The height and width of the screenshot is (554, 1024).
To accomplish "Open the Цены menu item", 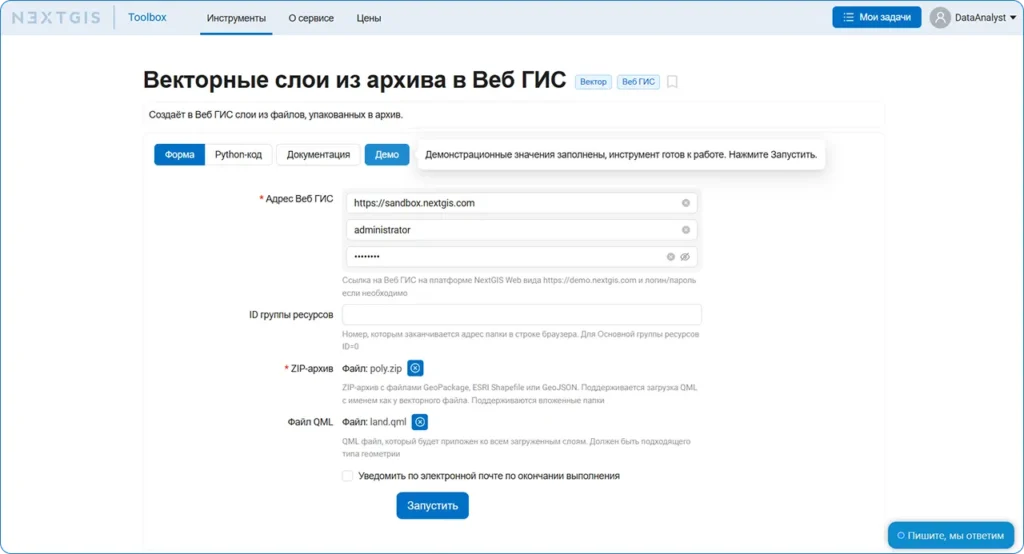I will point(368,18).
